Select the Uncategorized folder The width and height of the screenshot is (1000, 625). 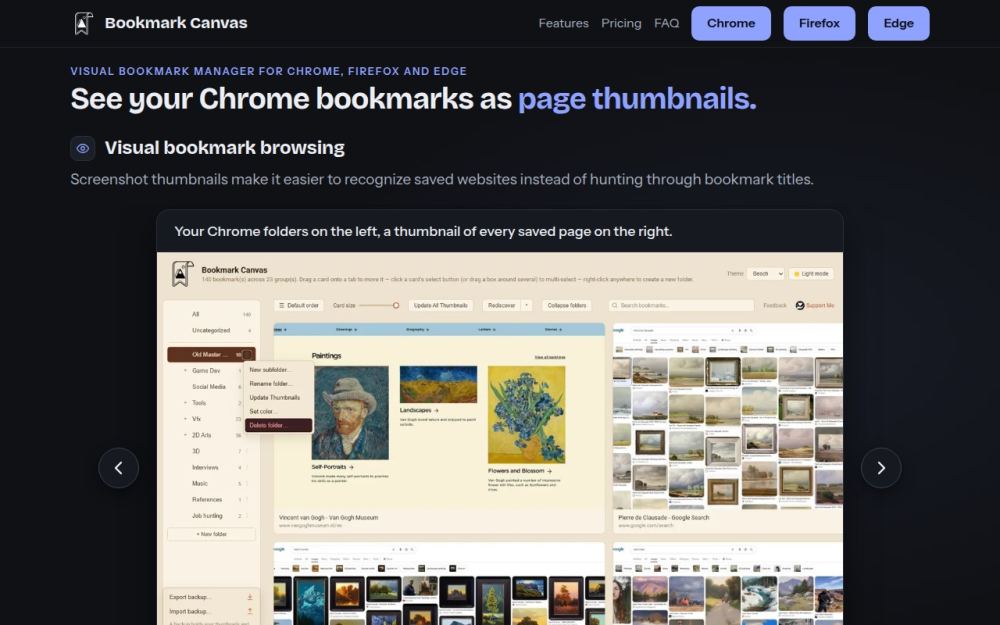point(211,330)
